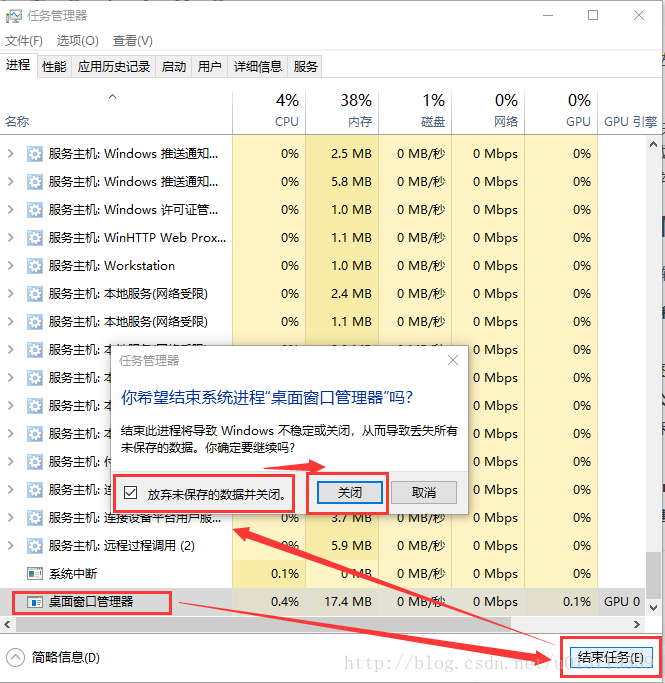Click vertical scrollbar up arrow
The height and width of the screenshot is (683, 665).
tap(653, 144)
